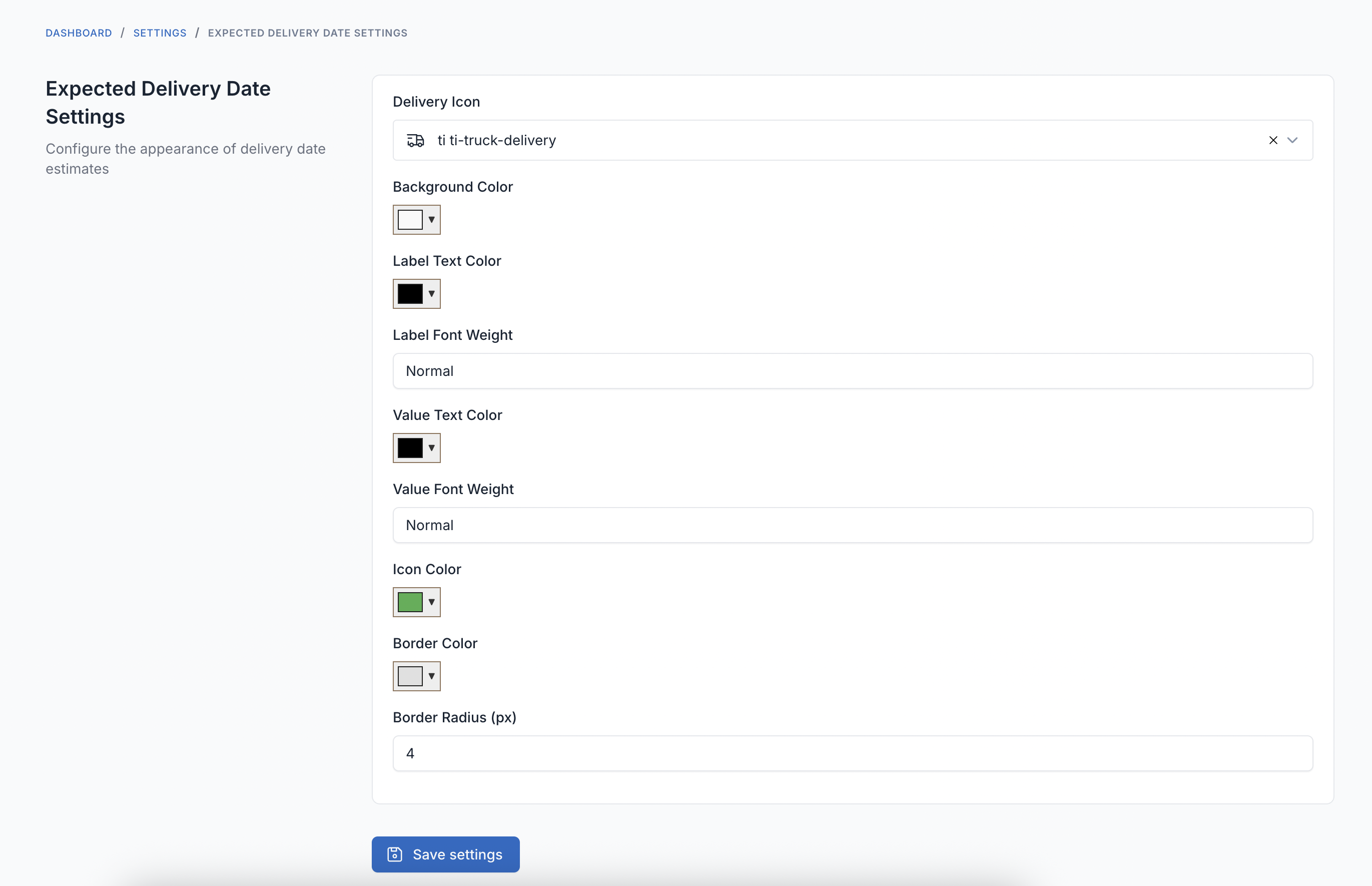Clear the selected delivery icon with X
The width and height of the screenshot is (1372, 886).
pos(1273,140)
